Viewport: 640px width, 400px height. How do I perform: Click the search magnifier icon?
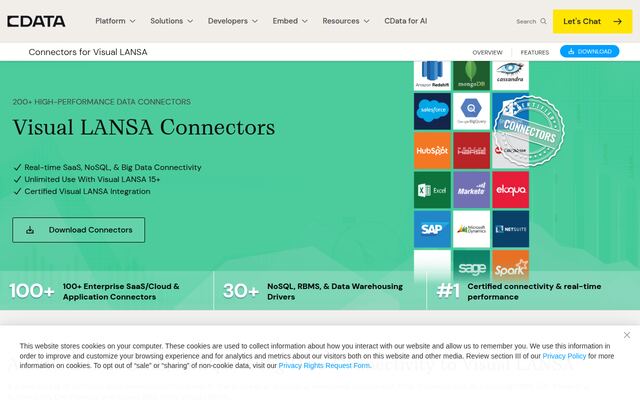(543, 21)
